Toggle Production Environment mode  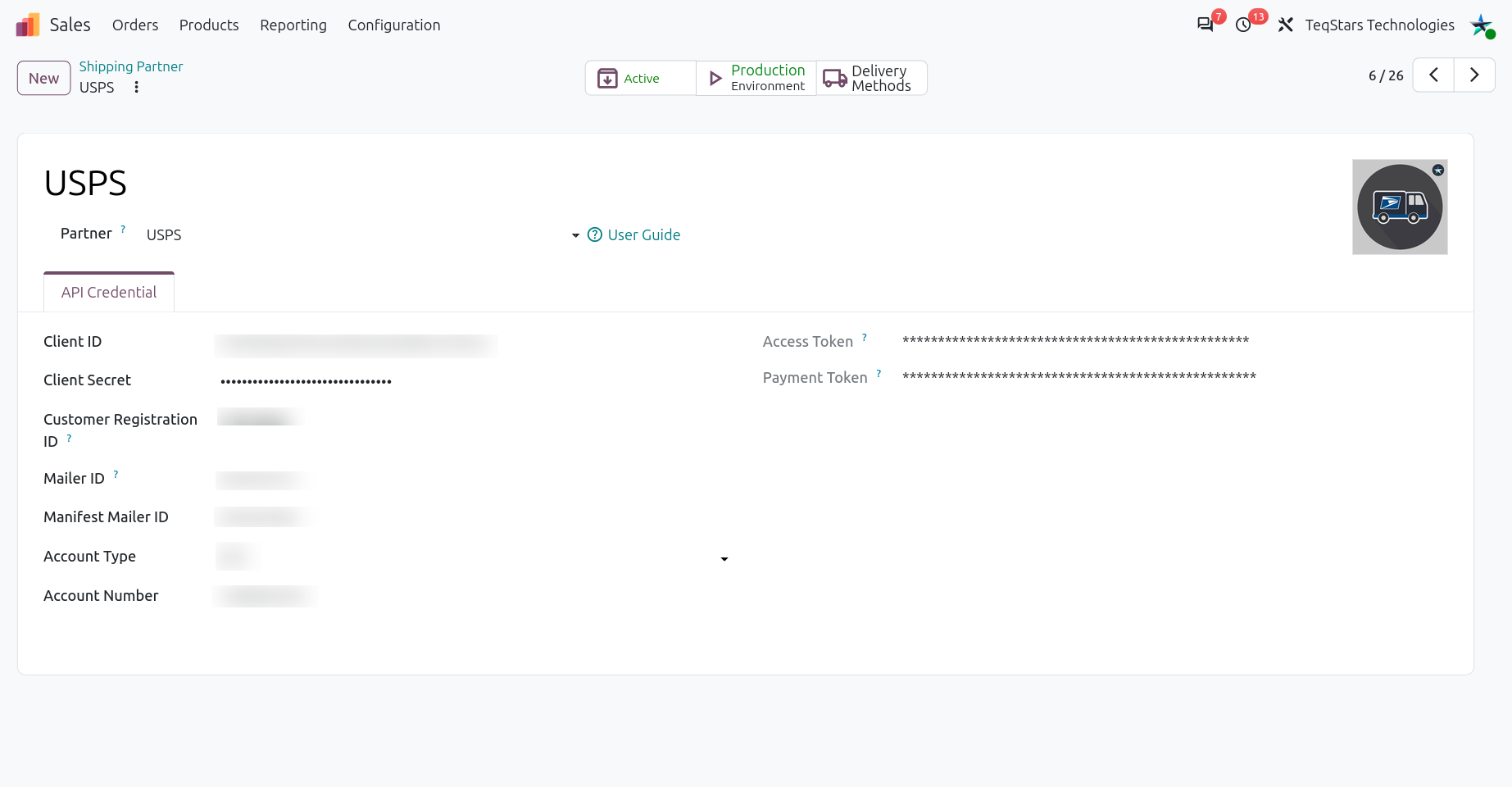coord(756,78)
